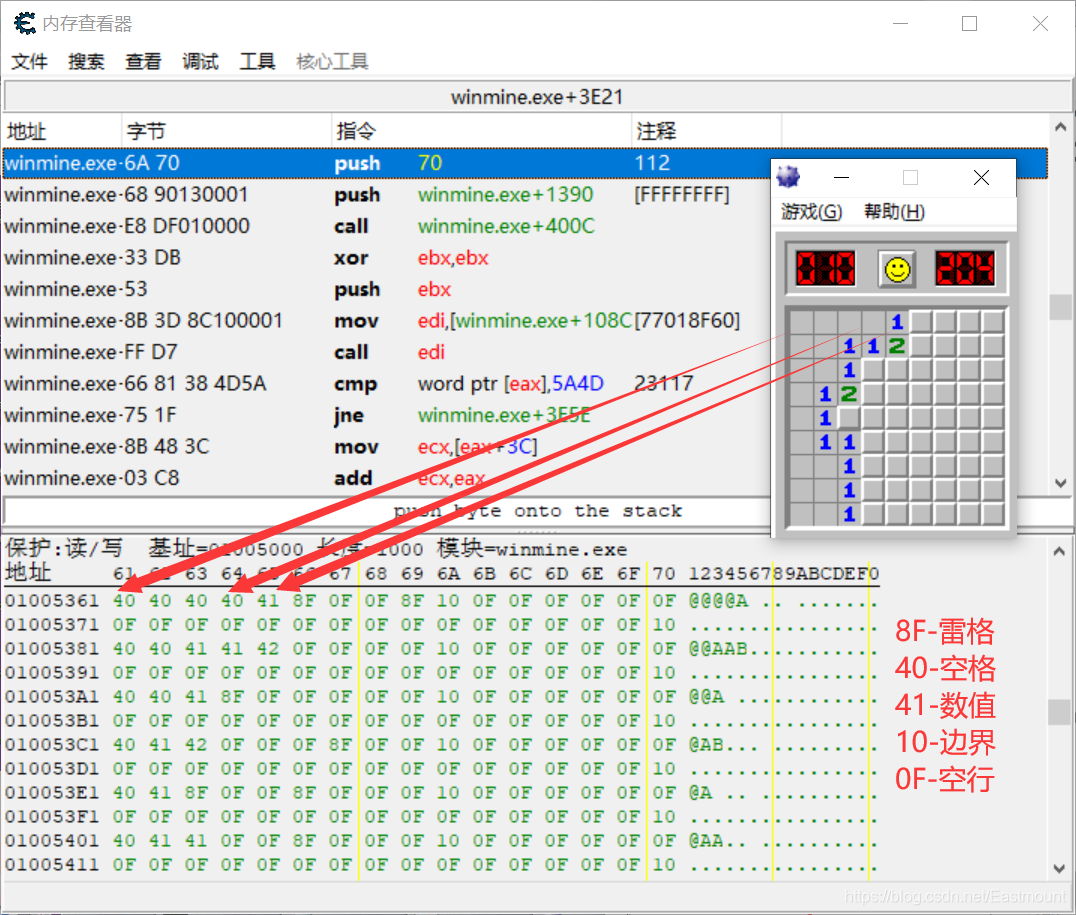Click the top-right unrevealed Minesweeper cell
The width and height of the screenshot is (1076, 915).
click(x=993, y=322)
